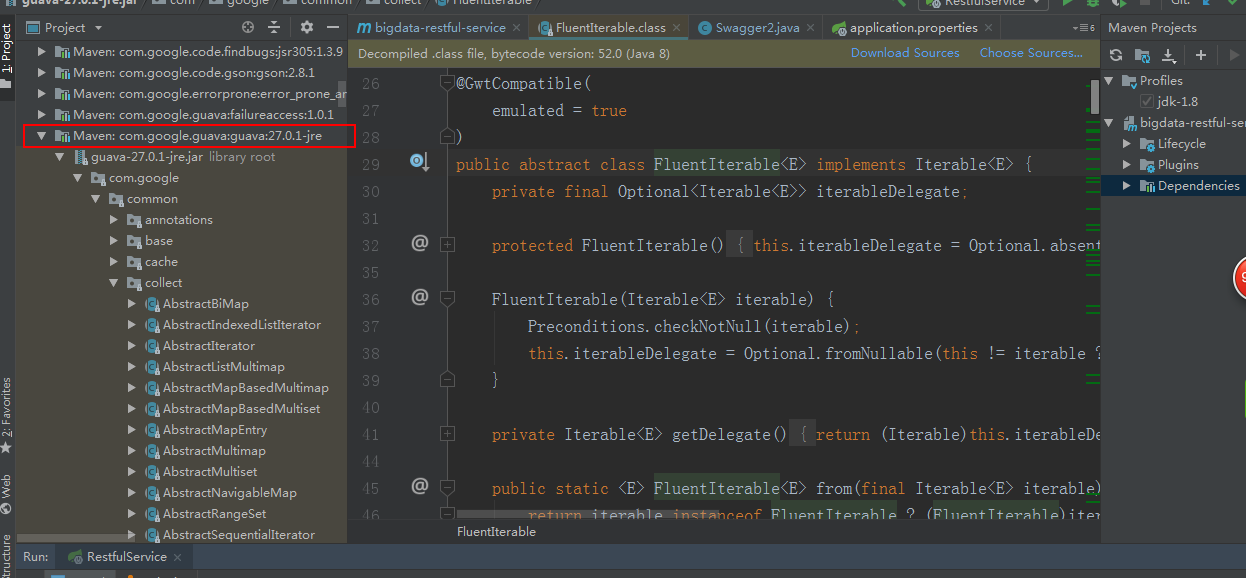Click the Maven download sources icon
1246x578 pixels.
tap(1168, 55)
